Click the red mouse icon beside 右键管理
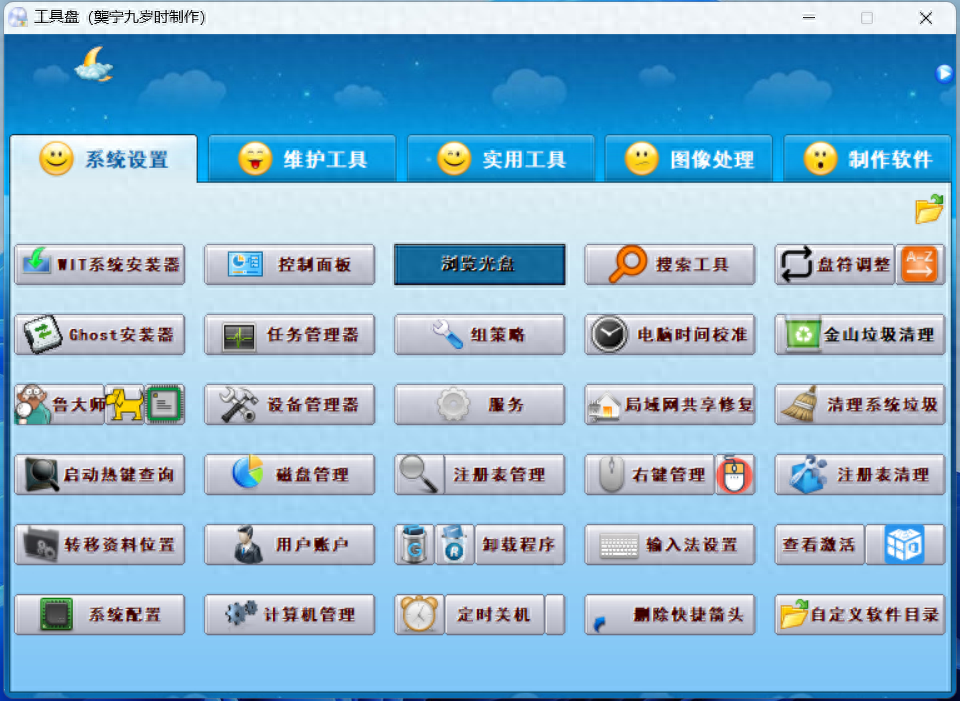The height and width of the screenshot is (701, 960). pos(734,475)
